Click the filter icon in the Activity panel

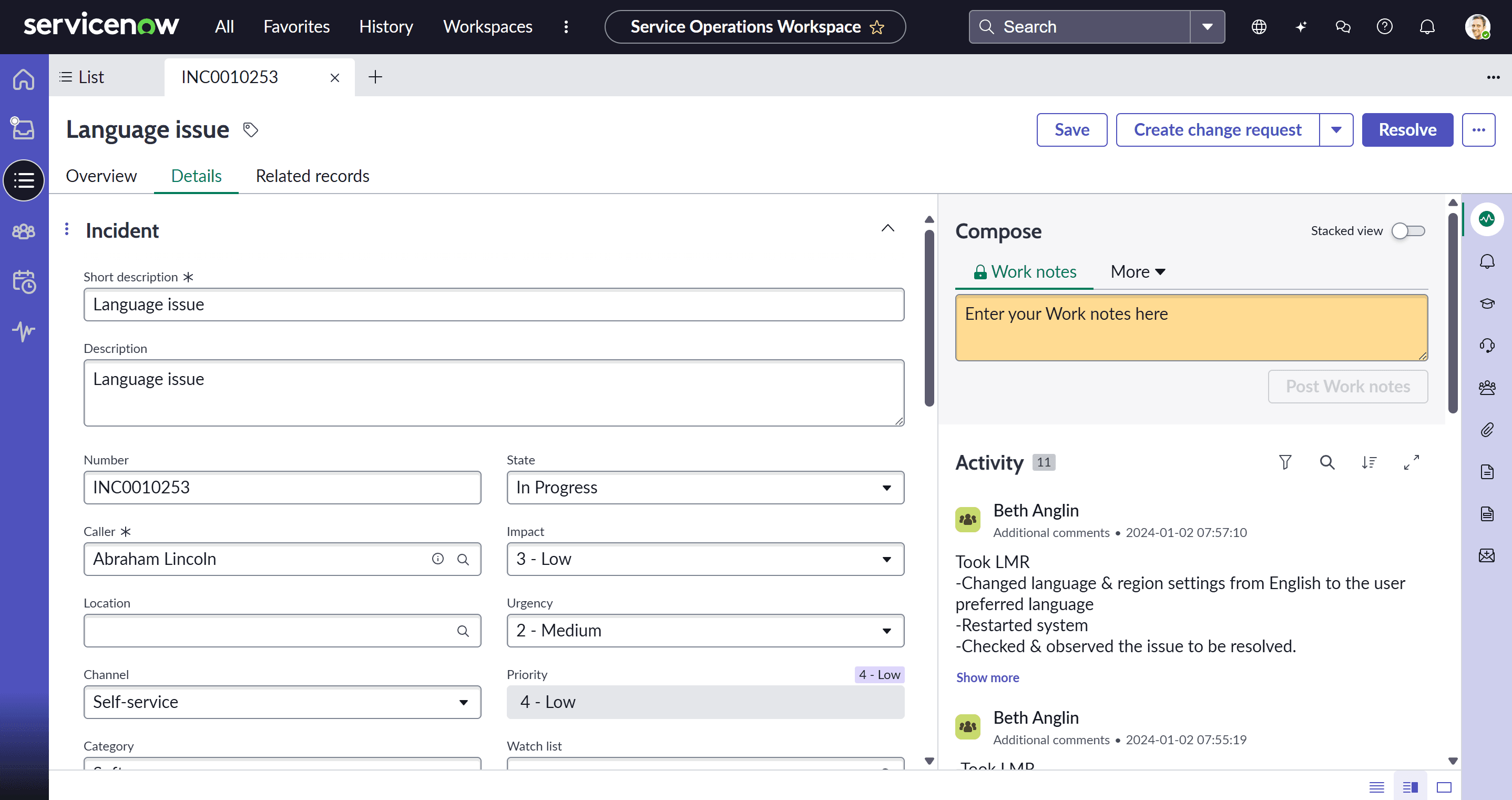coord(1285,462)
